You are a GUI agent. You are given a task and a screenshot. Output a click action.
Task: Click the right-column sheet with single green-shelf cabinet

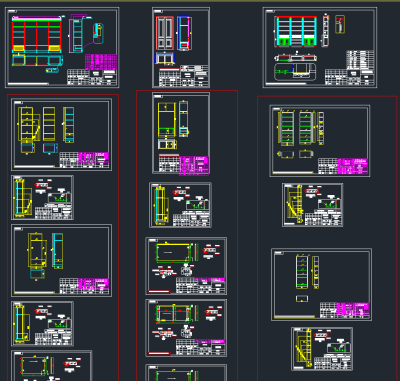[321, 285]
